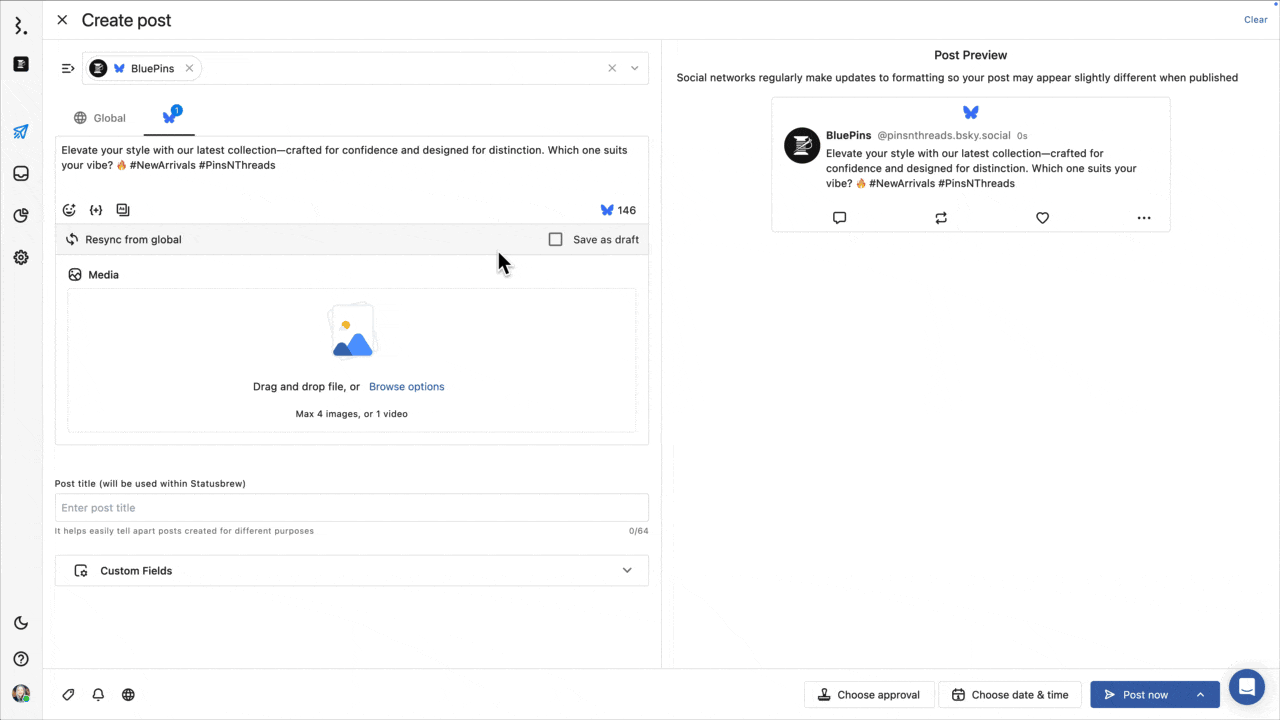Select the Bluesky butterfly tab

click(x=170, y=118)
